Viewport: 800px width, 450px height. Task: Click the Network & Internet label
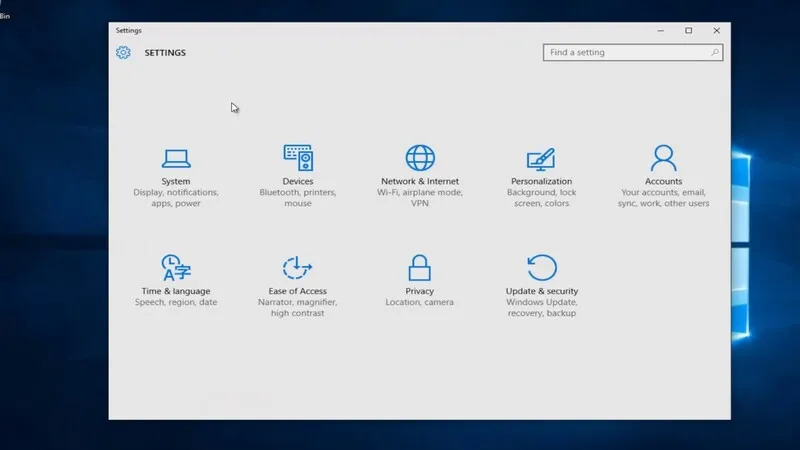(420, 181)
